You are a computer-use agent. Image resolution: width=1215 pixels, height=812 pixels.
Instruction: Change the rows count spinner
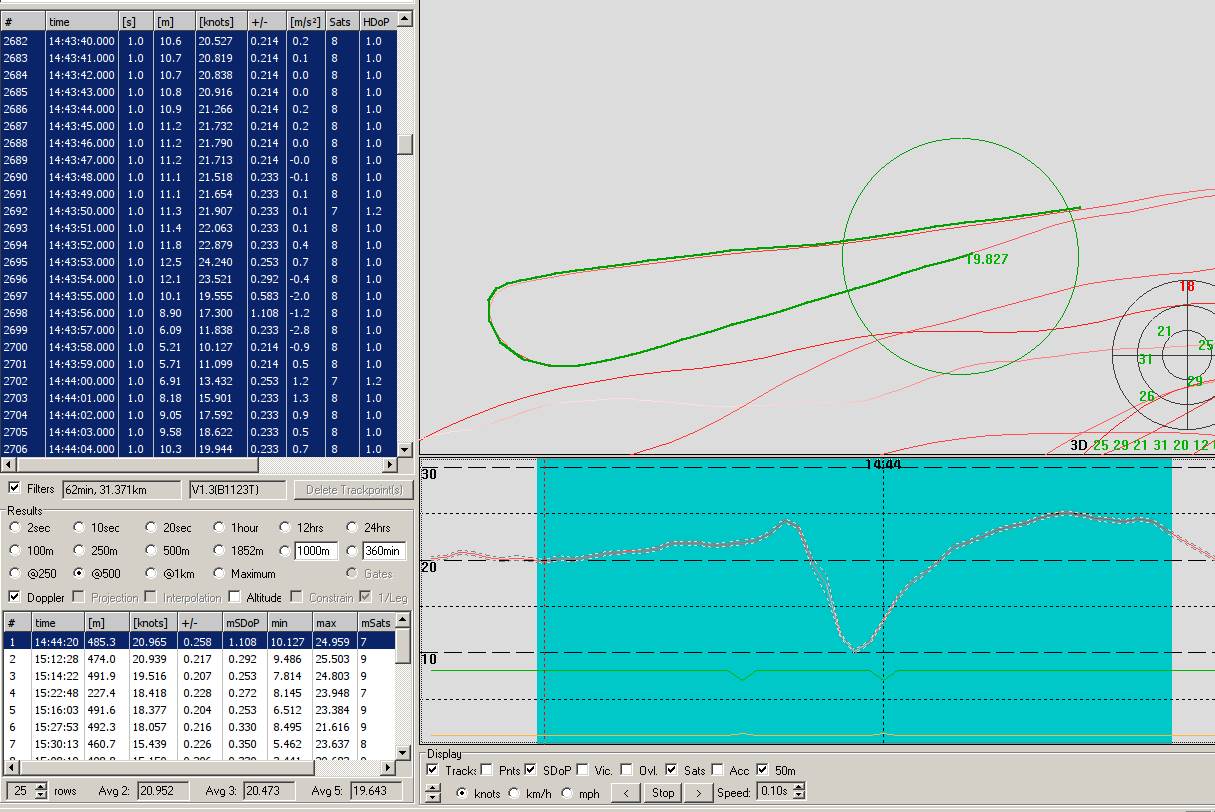tap(41, 791)
